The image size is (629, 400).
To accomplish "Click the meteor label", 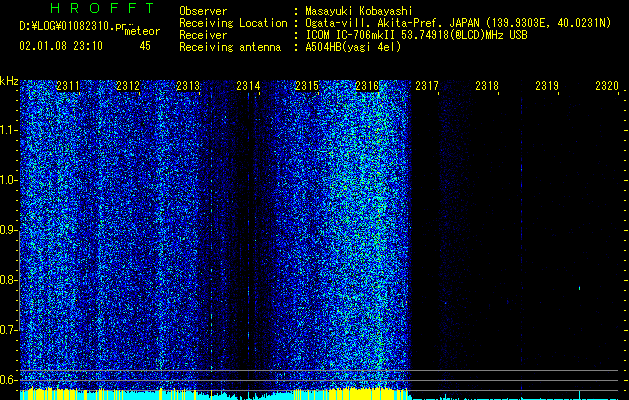I will point(142,31).
